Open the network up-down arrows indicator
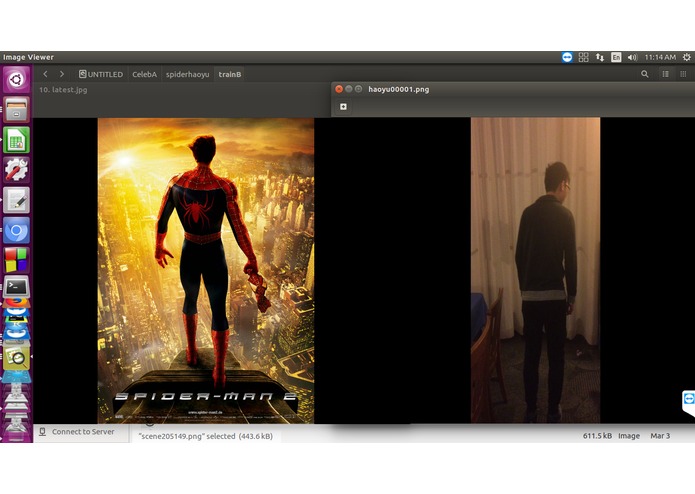695x494 pixels. tap(600, 57)
